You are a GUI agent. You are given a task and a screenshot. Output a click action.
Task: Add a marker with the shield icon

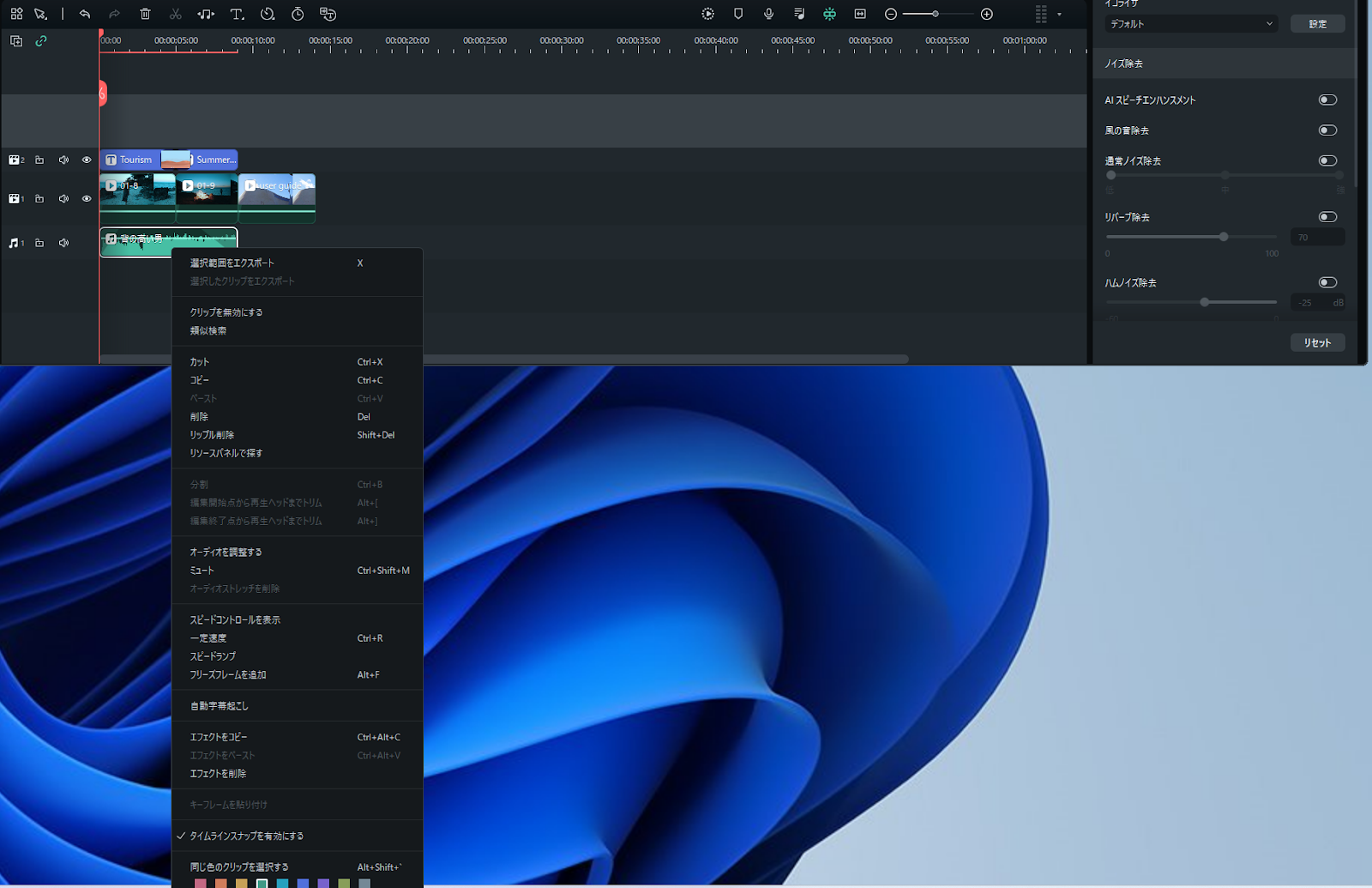pyautogui.click(x=738, y=14)
